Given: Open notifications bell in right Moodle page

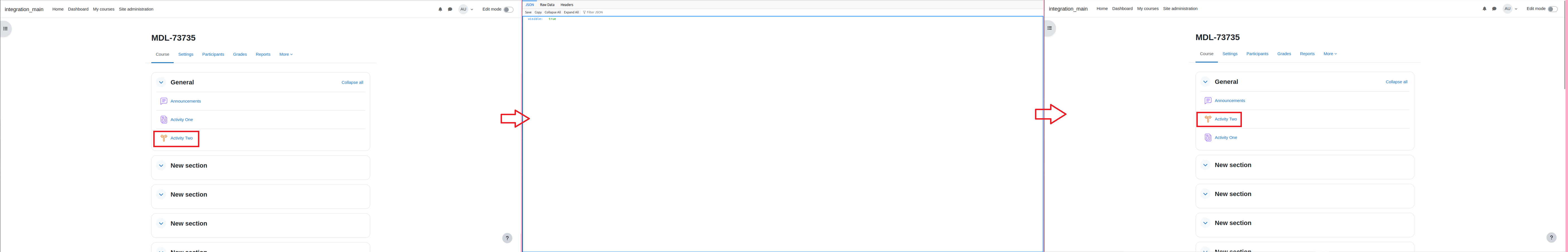Looking at the screenshot, I should (x=1484, y=8).
